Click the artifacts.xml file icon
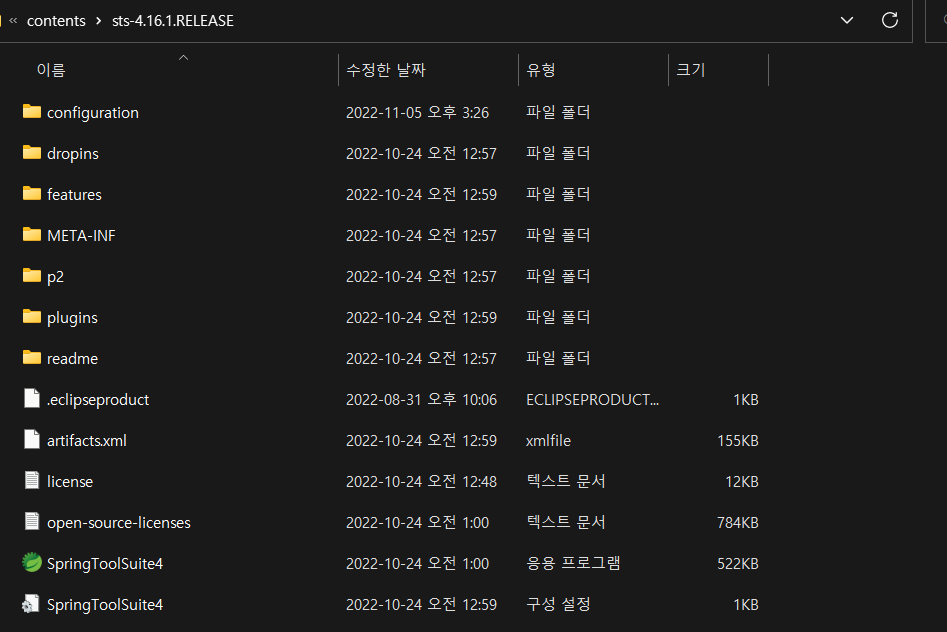The height and width of the screenshot is (632, 947). point(31,439)
